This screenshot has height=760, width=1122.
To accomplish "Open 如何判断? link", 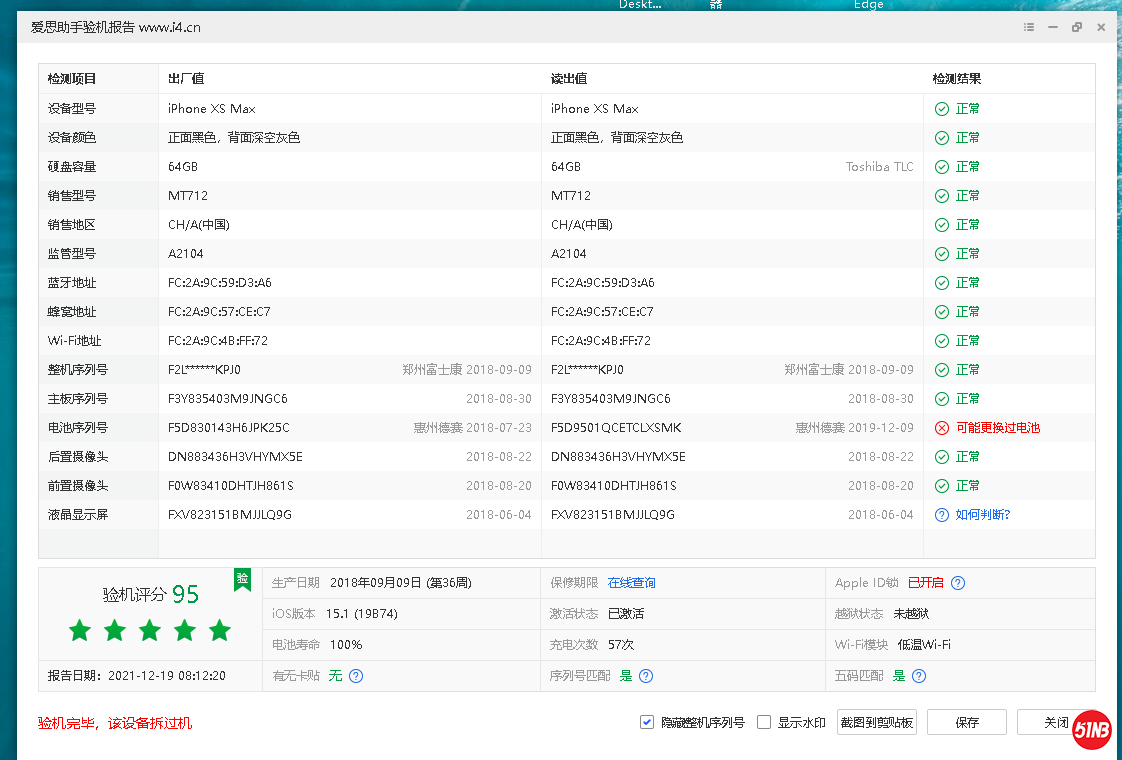I will point(982,515).
